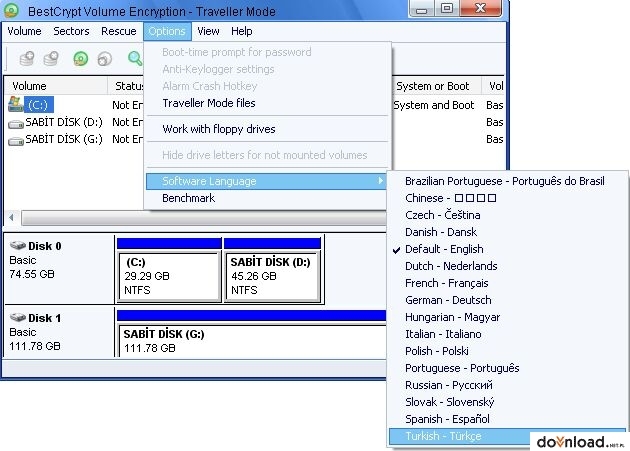Click the System or Boot column header
Viewport: 630px width, 451px height.
436,86
